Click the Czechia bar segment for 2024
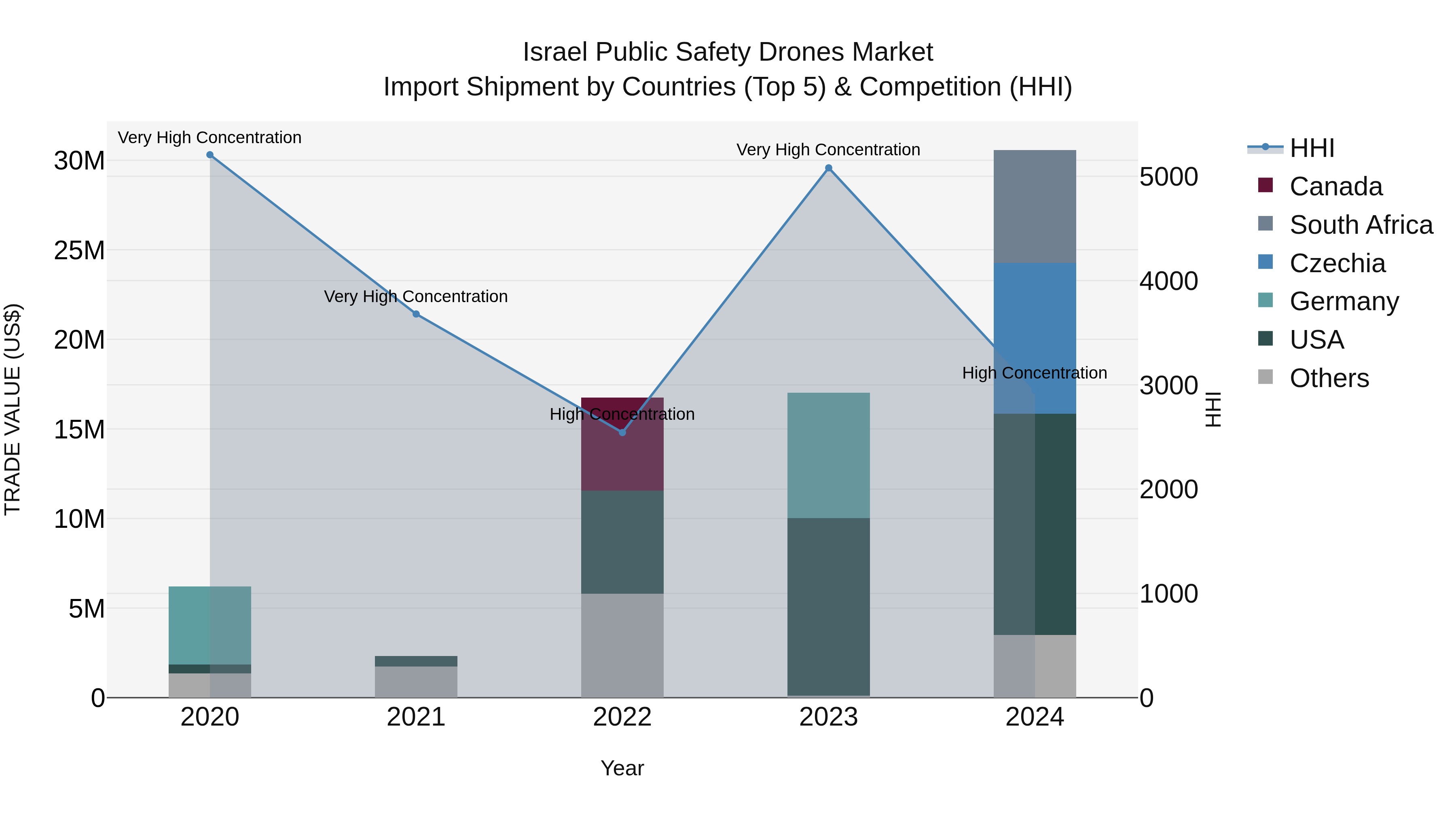Image resolution: width=1456 pixels, height=819 pixels. coord(1035,339)
